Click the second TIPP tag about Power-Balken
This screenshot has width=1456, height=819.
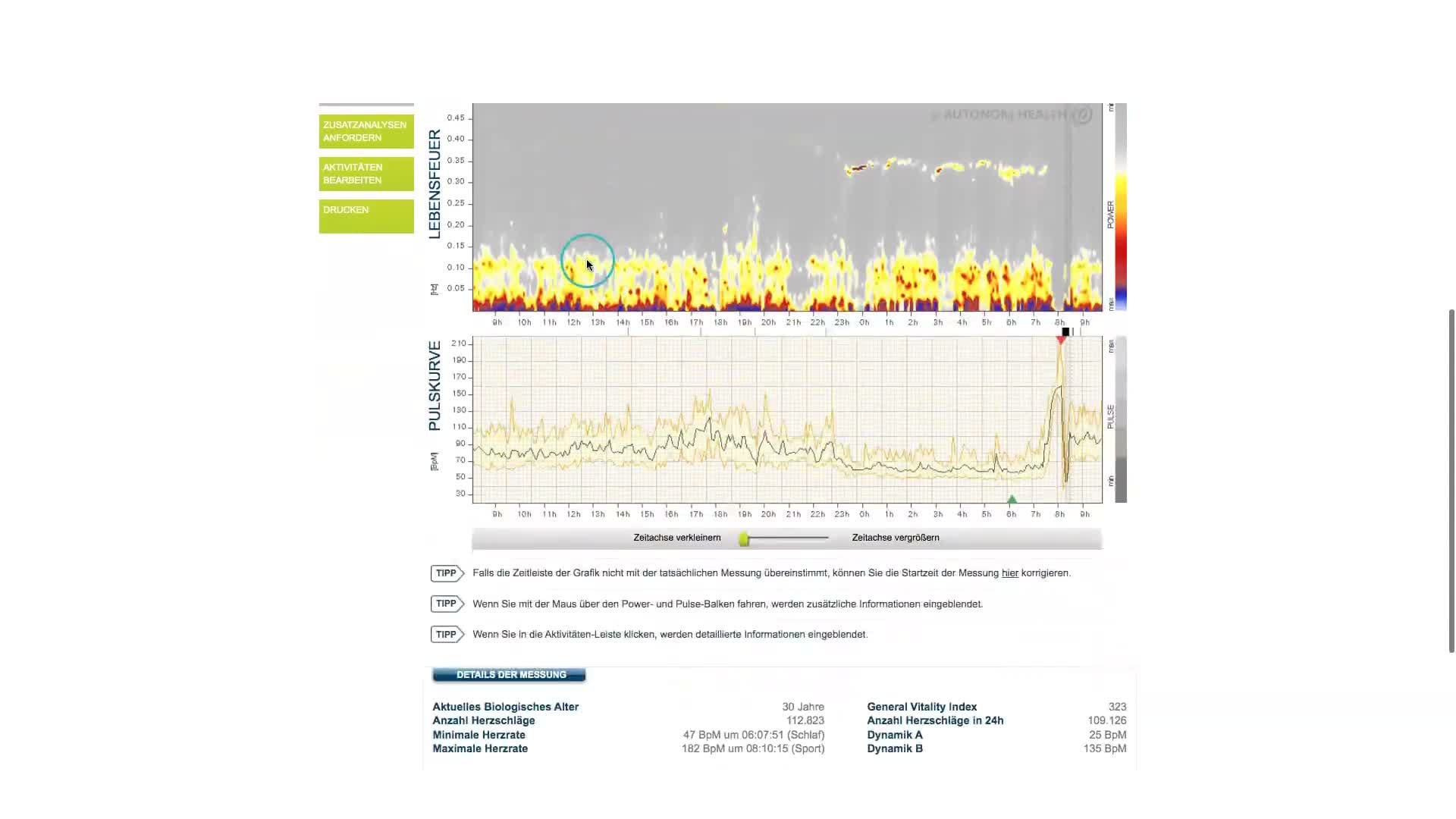447,604
